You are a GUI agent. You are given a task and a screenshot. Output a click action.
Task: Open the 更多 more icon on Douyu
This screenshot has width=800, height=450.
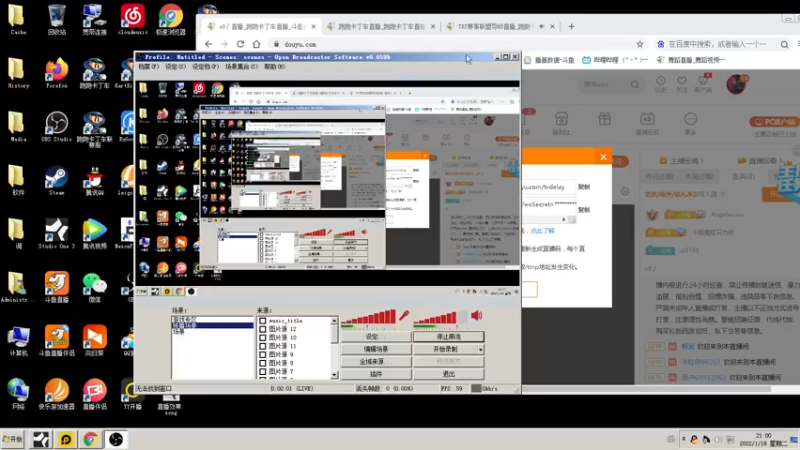coord(690,123)
